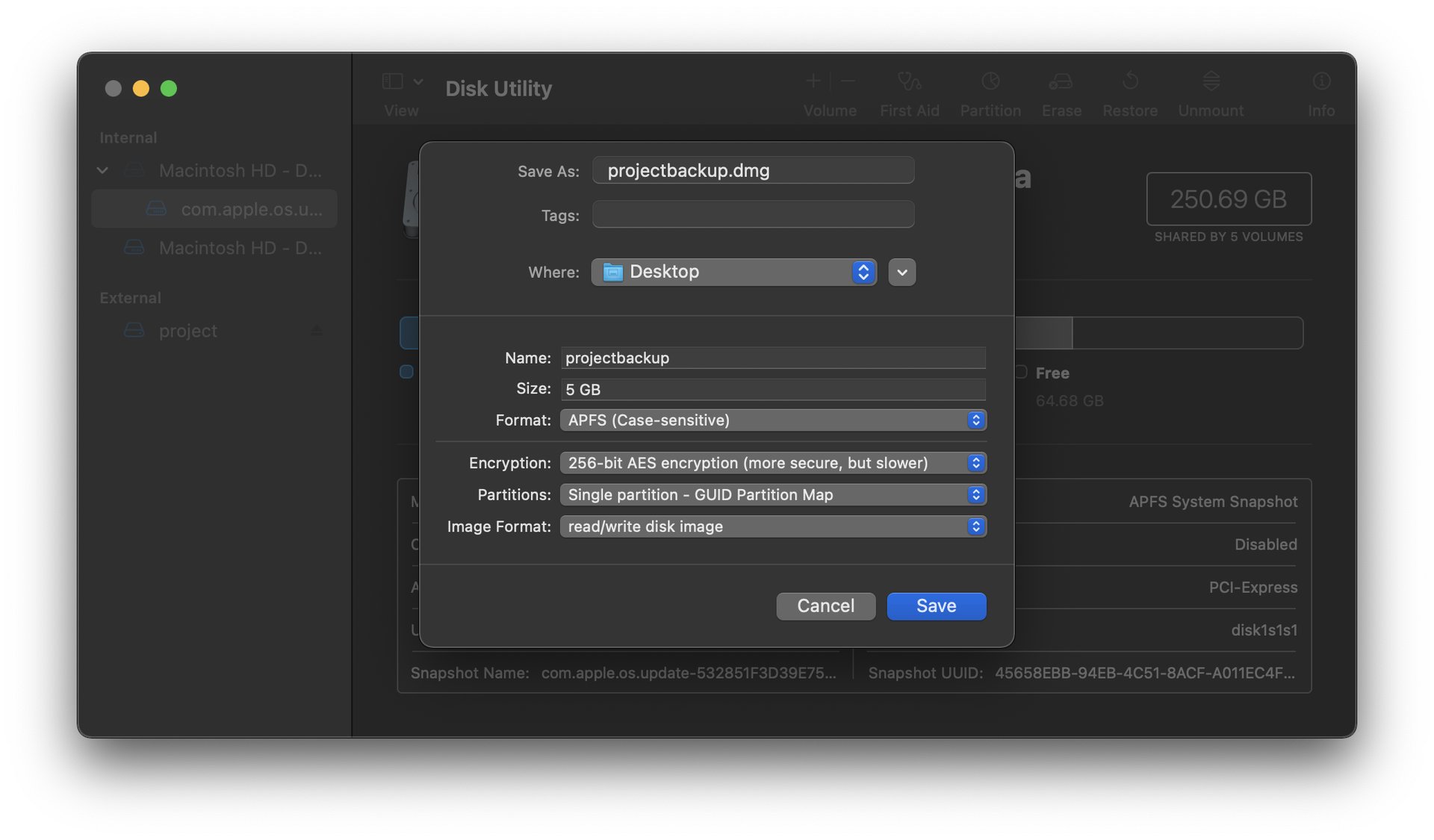This screenshot has width=1434, height=840.
Task: Click the Internal sidebar section header
Action: (x=128, y=137)
